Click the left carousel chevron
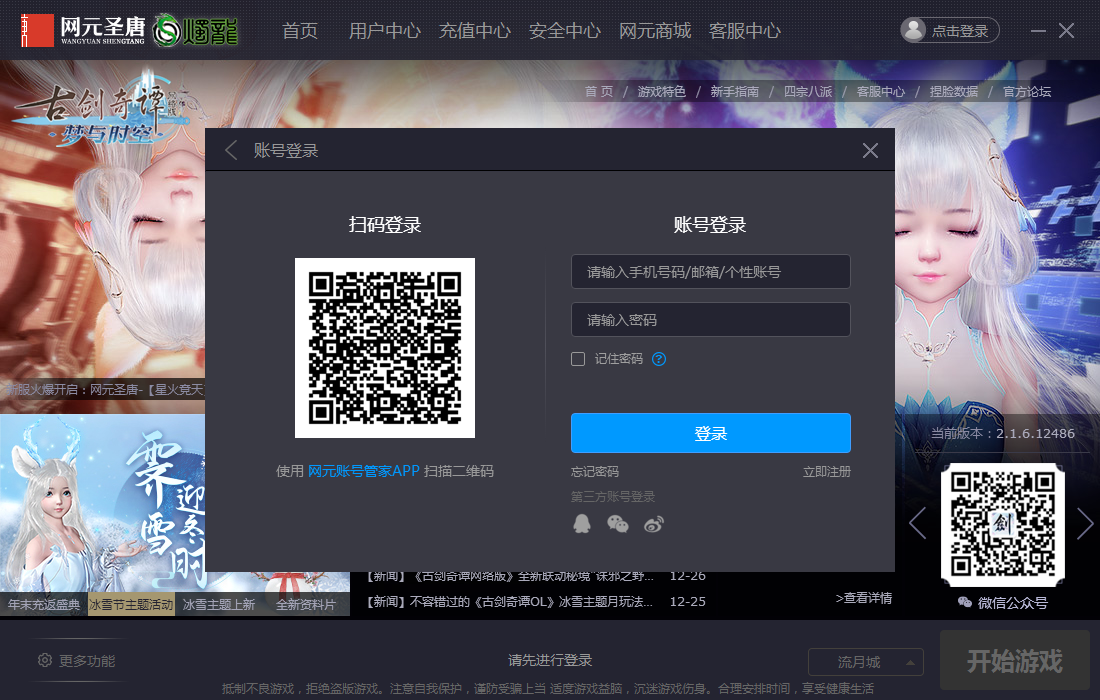 coord(917,522)
